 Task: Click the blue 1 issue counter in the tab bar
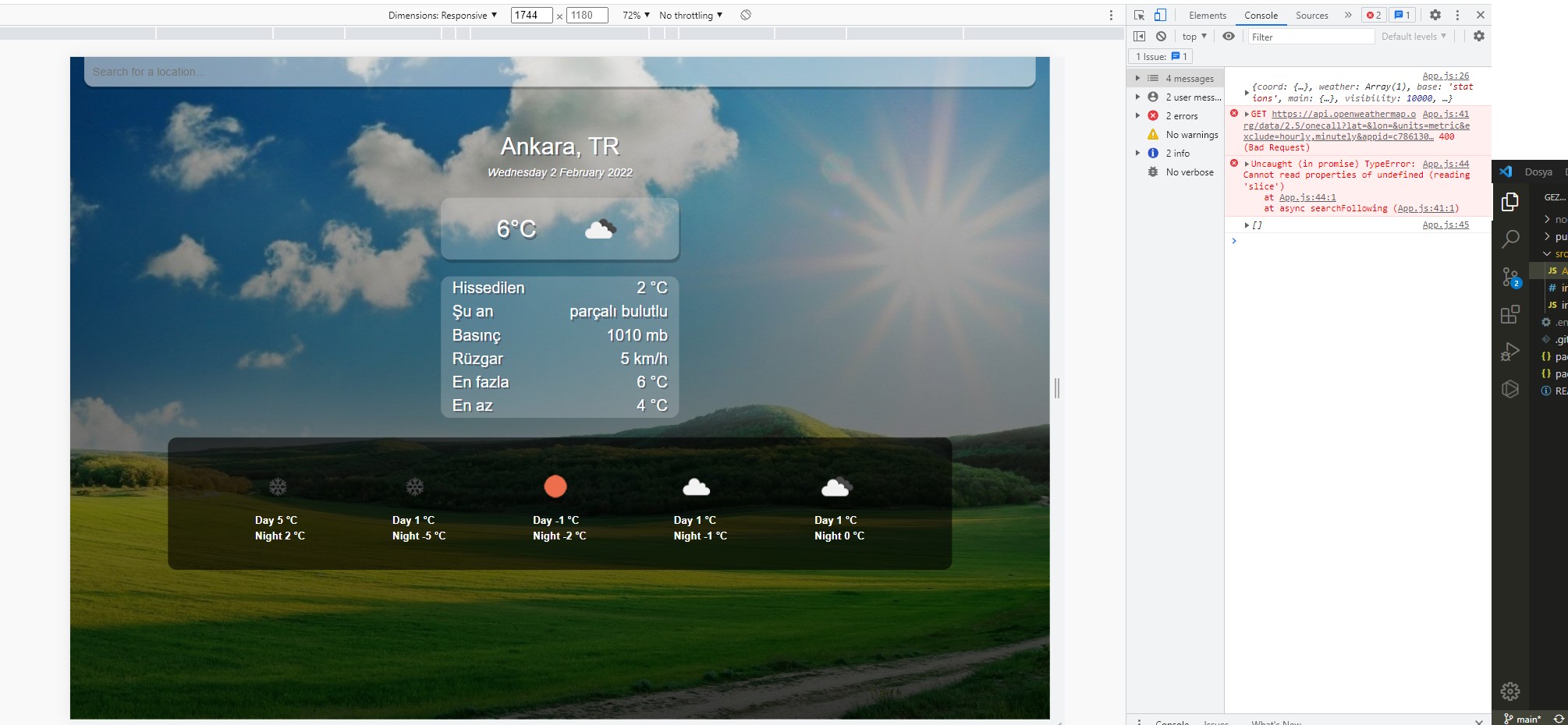click(1402, 15)
